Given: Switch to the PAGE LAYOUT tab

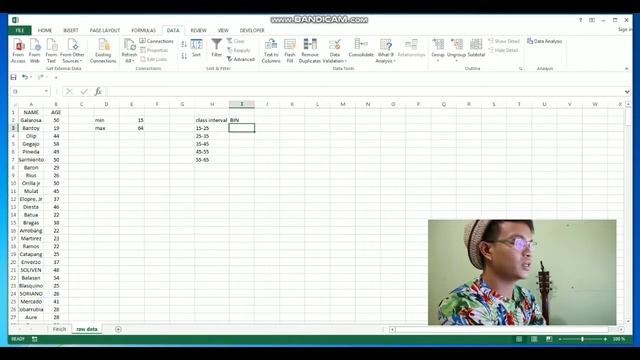Looking at the screenshot, I should point(105,31).
